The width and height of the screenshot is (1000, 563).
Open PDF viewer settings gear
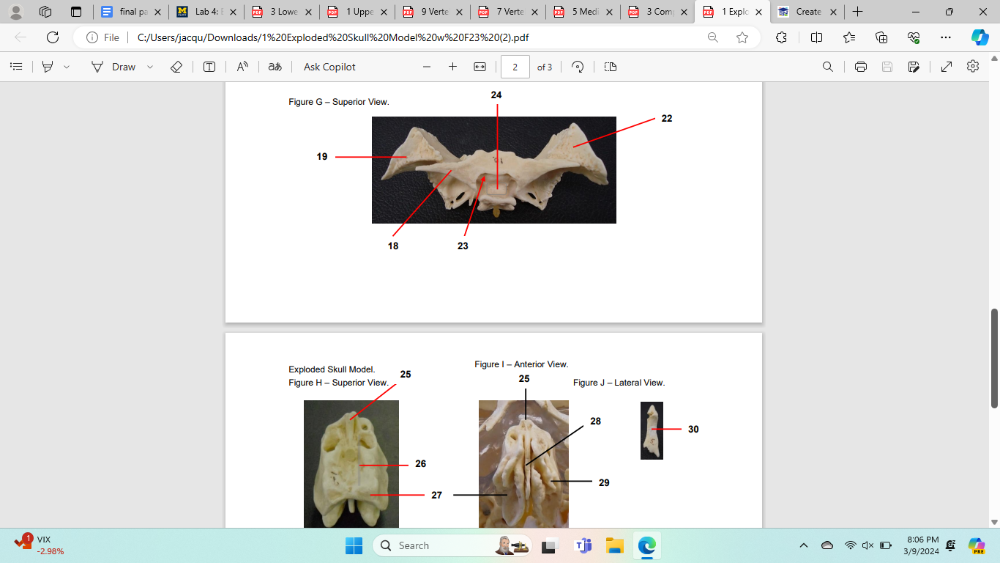click(x=973, y=67)
